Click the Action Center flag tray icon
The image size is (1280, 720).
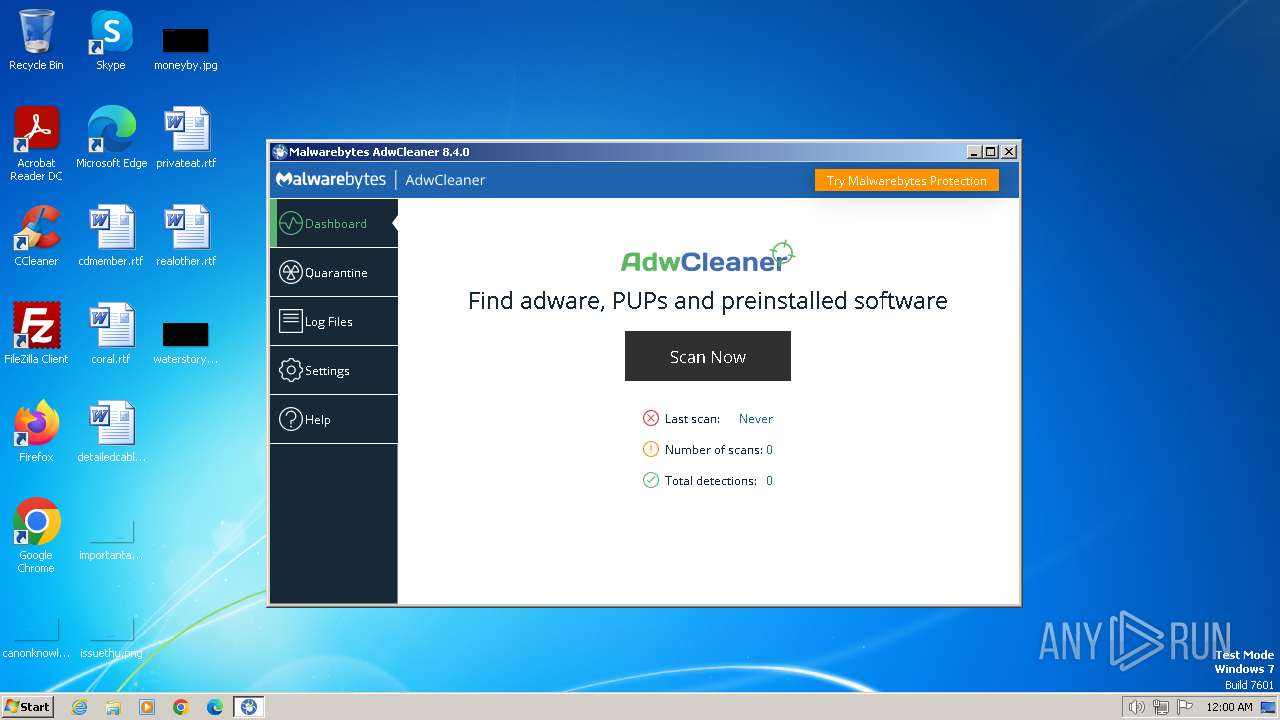point(1185,707)
